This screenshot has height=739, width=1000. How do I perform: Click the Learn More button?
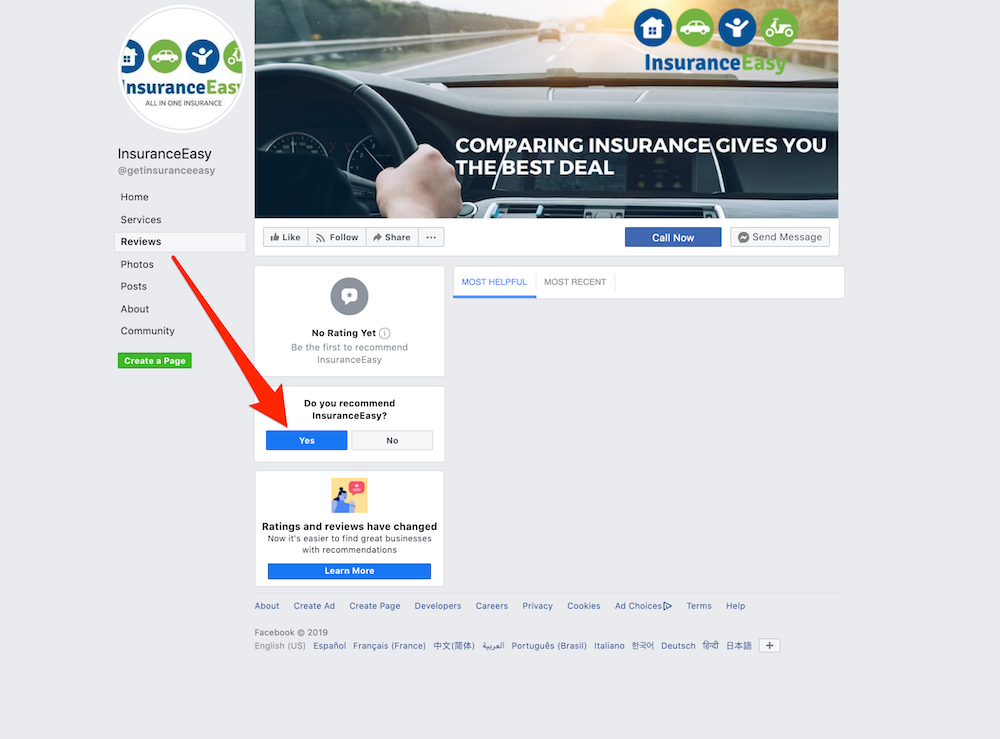click(x=349, y=571)
